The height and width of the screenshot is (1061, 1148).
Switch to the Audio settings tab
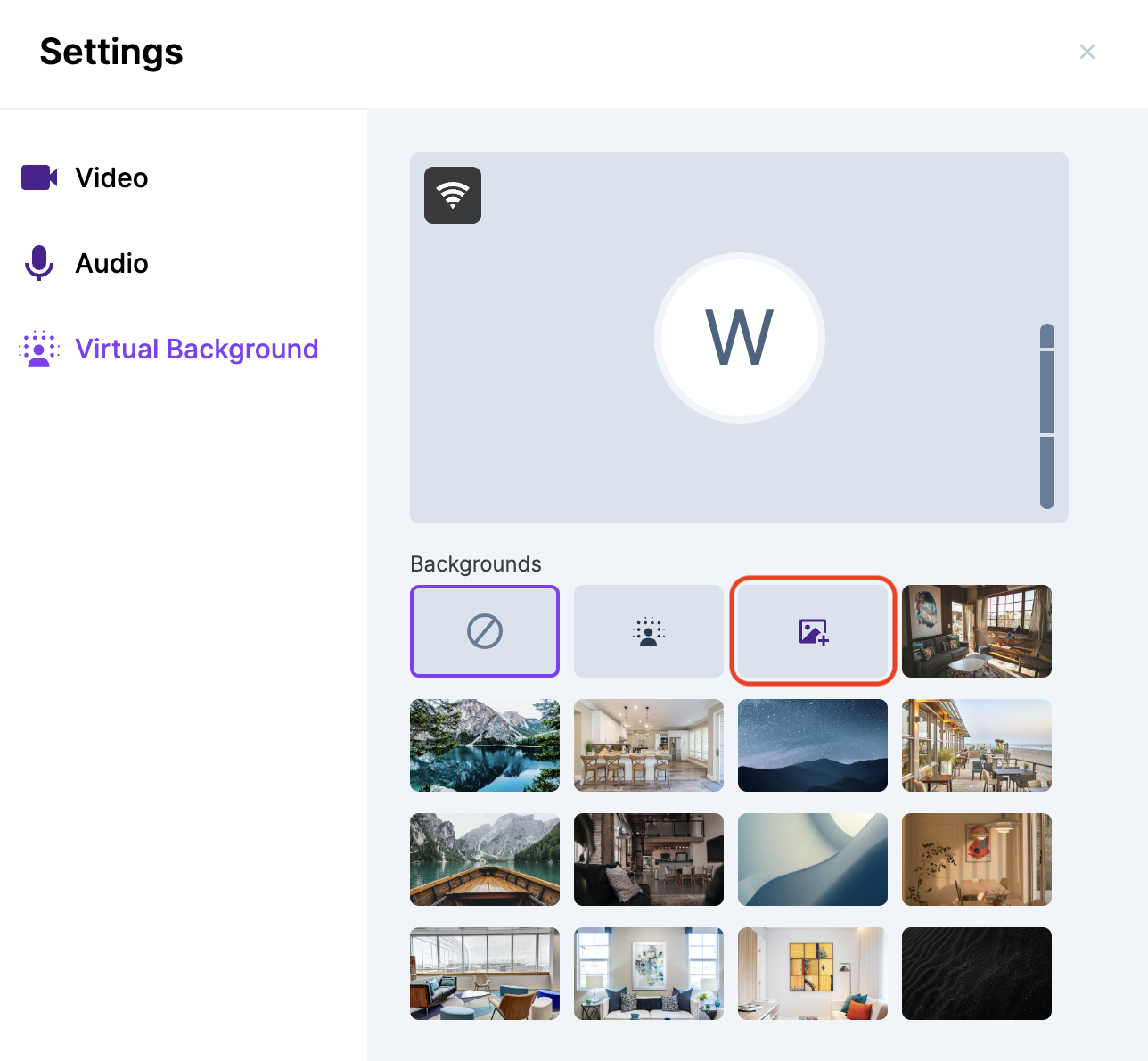point(111,263)
